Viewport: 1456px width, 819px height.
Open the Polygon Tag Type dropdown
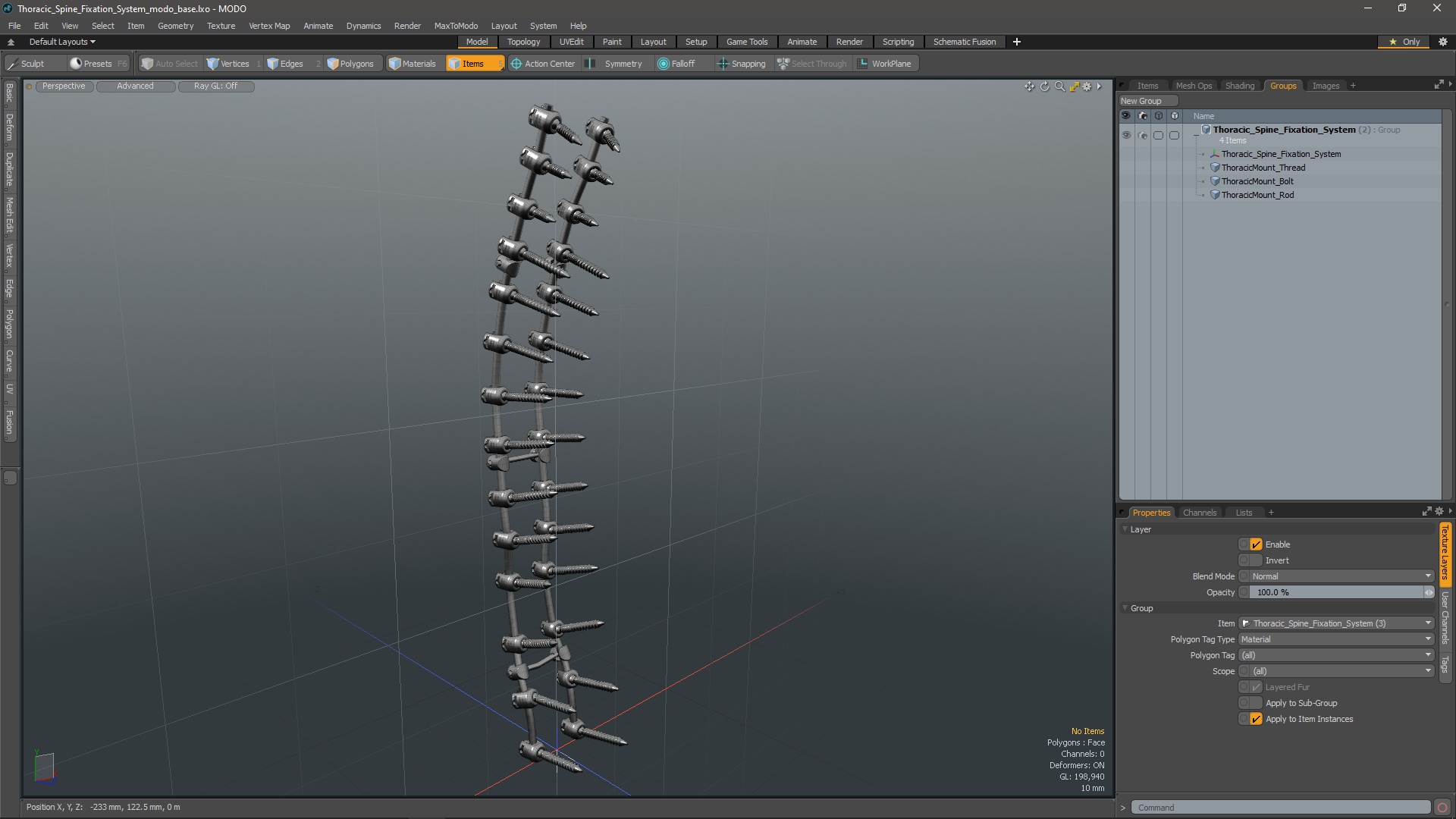tap(1336, 639)
